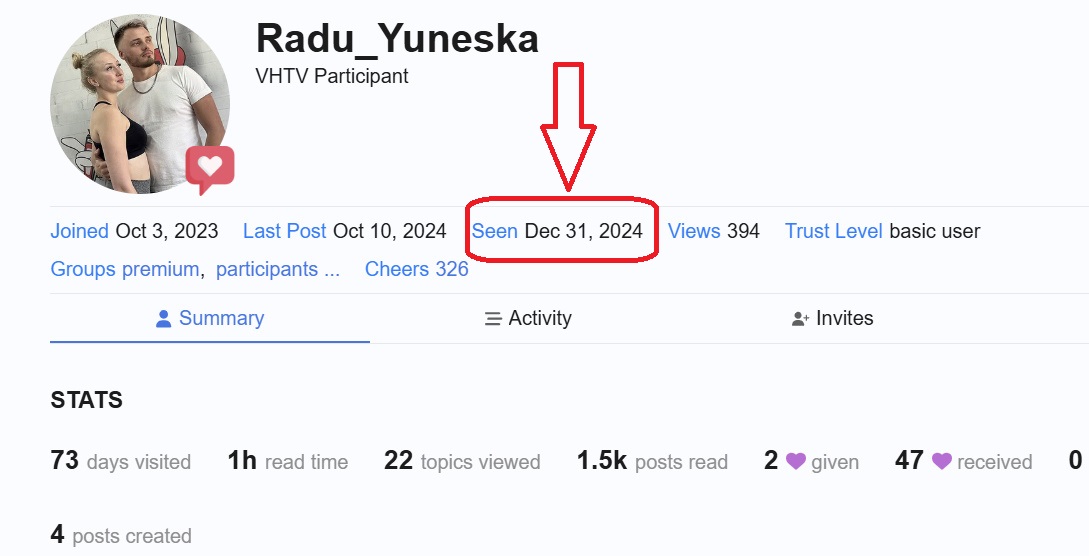Click the Trust Level label
This screenshot has height=556, width=1089.
coord(833,231)
